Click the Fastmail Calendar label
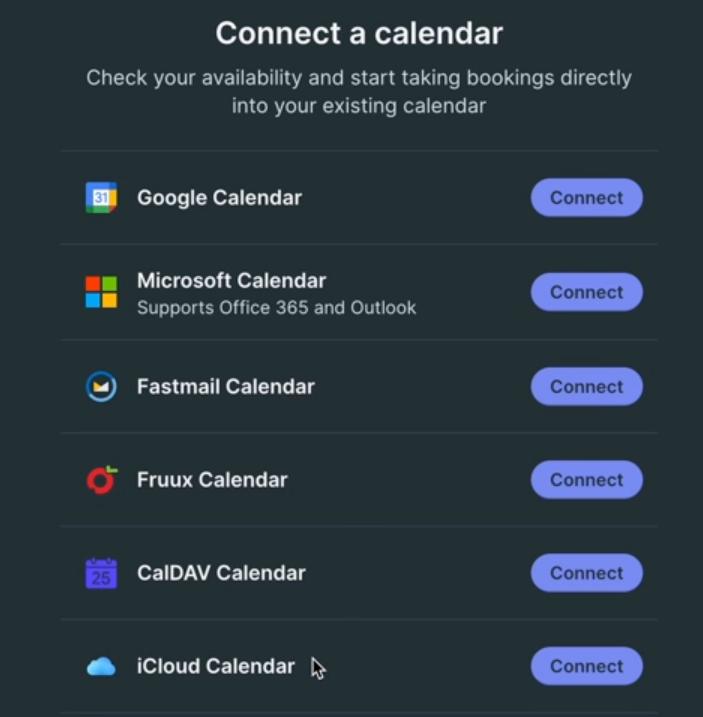Image resolution: width=703 pixels, height=717 pixels. [225, 387]
